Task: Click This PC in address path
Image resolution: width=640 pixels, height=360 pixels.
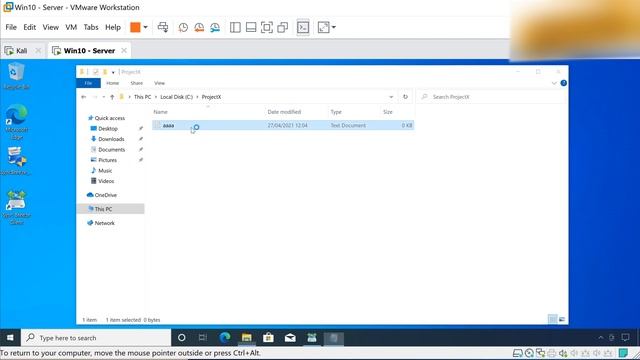Action: (142, 97)
